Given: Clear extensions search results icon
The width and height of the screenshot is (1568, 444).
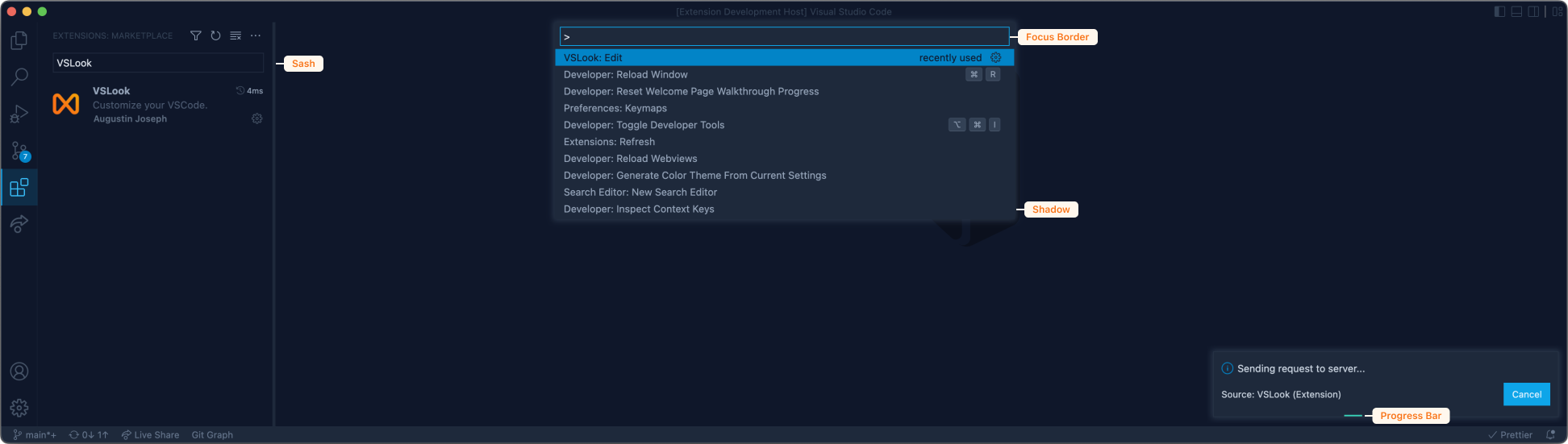Looking at the screenshot, I should 236,35.
